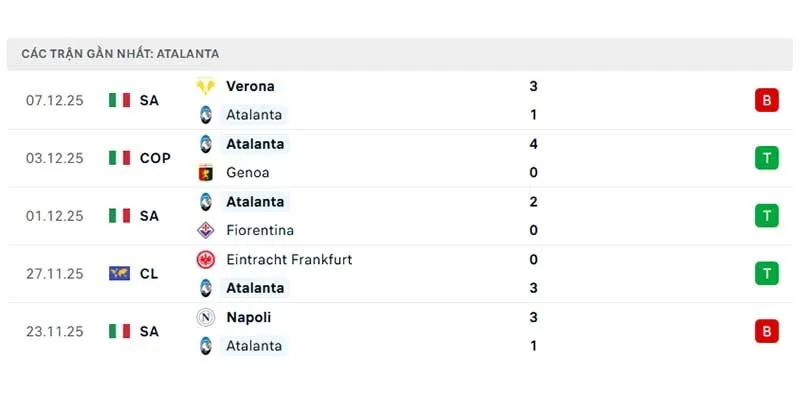Click the red B badge for Napoli match
Viewport: 800px width, 400px height.
[x=767, y=331]
